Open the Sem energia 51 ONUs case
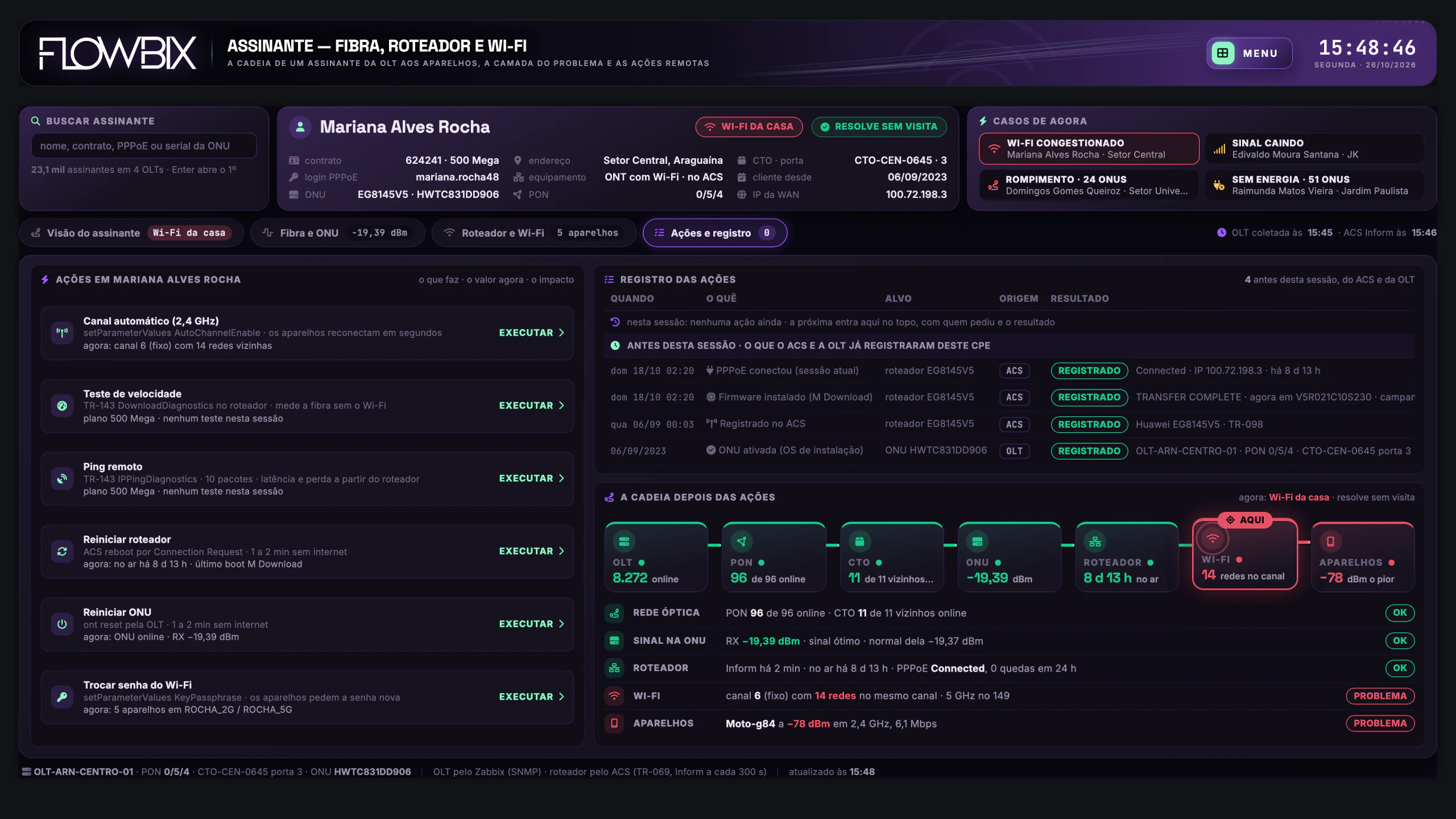The image size is (1456, 819). 1314,185
